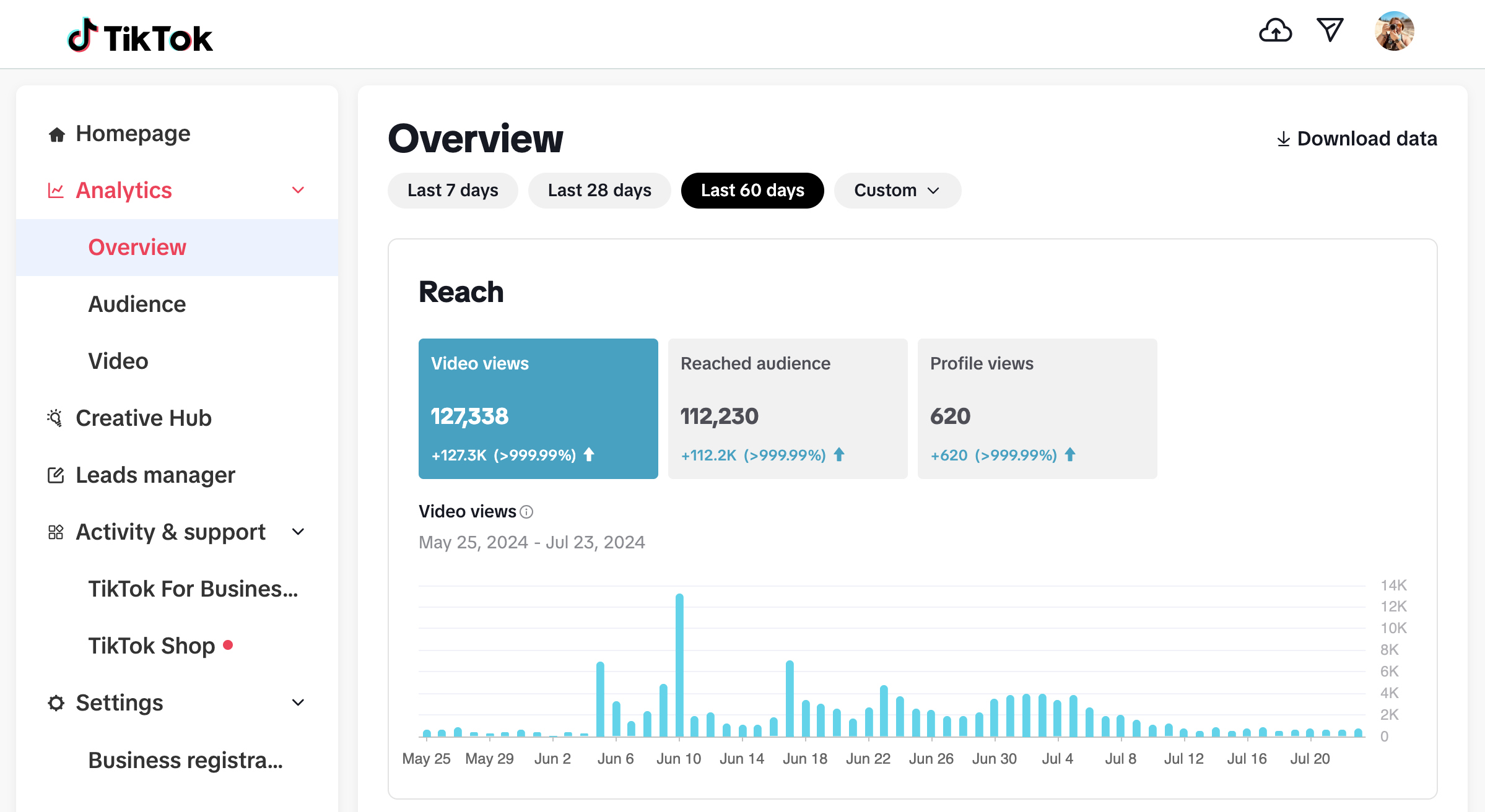Open the profile avatar menu

tap(1394, 31)
